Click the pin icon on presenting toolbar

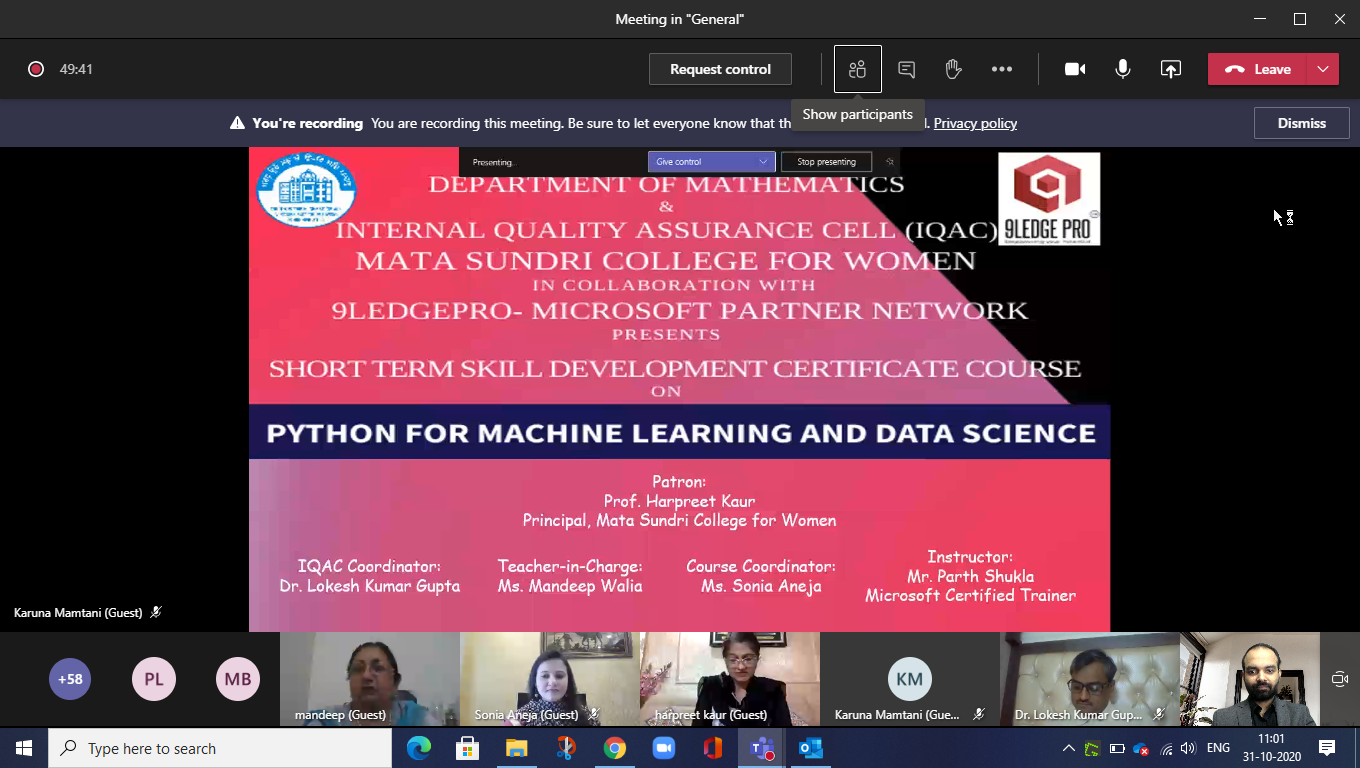click(889, 162)
